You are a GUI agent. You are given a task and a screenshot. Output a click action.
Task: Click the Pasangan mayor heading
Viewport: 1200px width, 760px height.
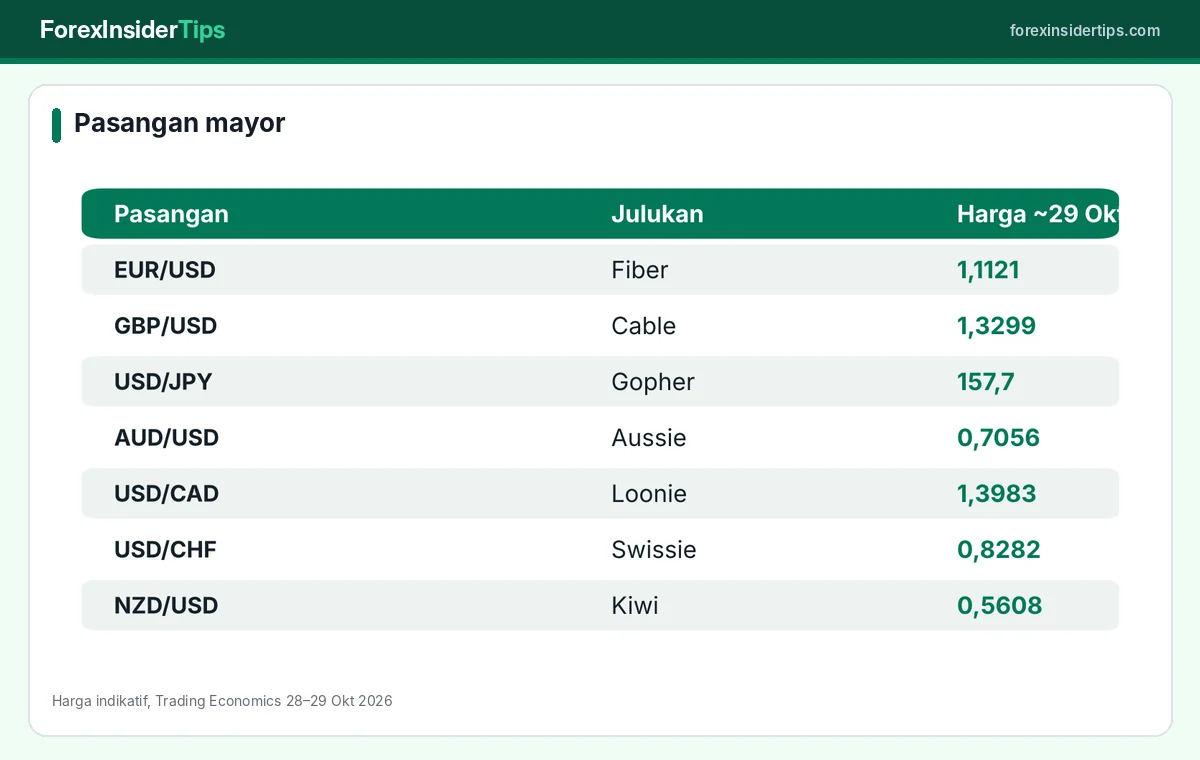[179, 123]
